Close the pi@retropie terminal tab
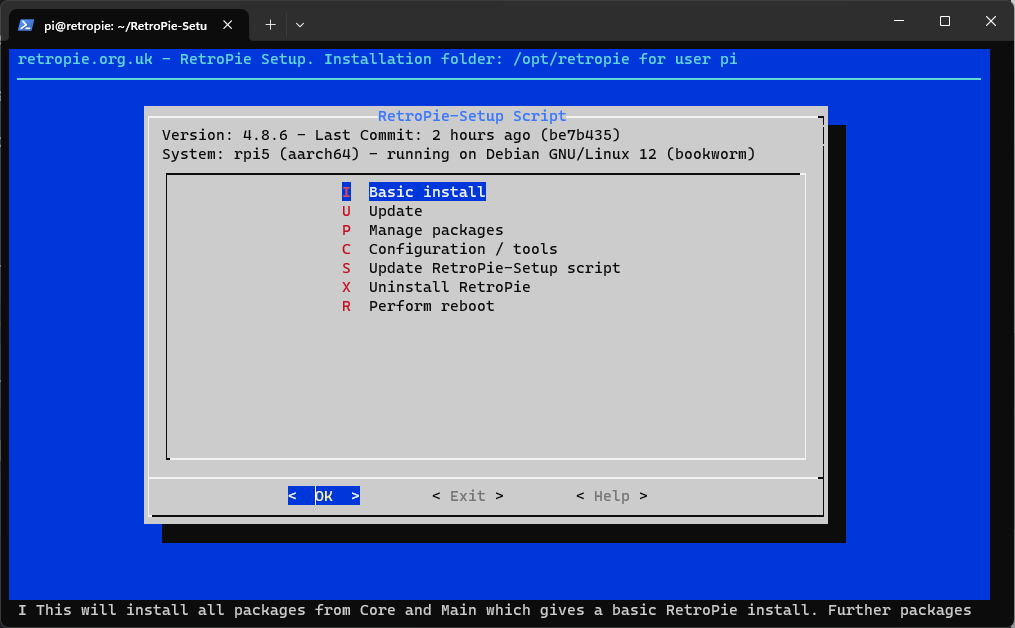Screen dimensions: 1015x628 coord(231,25)
